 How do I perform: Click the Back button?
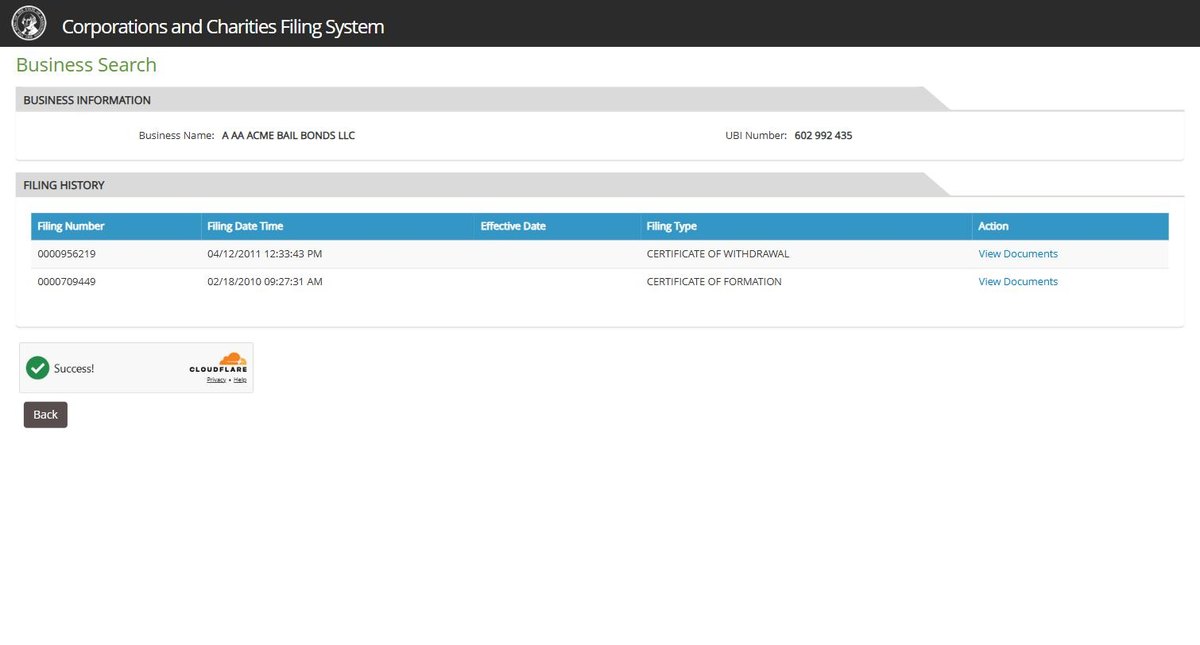click(45, 415)
